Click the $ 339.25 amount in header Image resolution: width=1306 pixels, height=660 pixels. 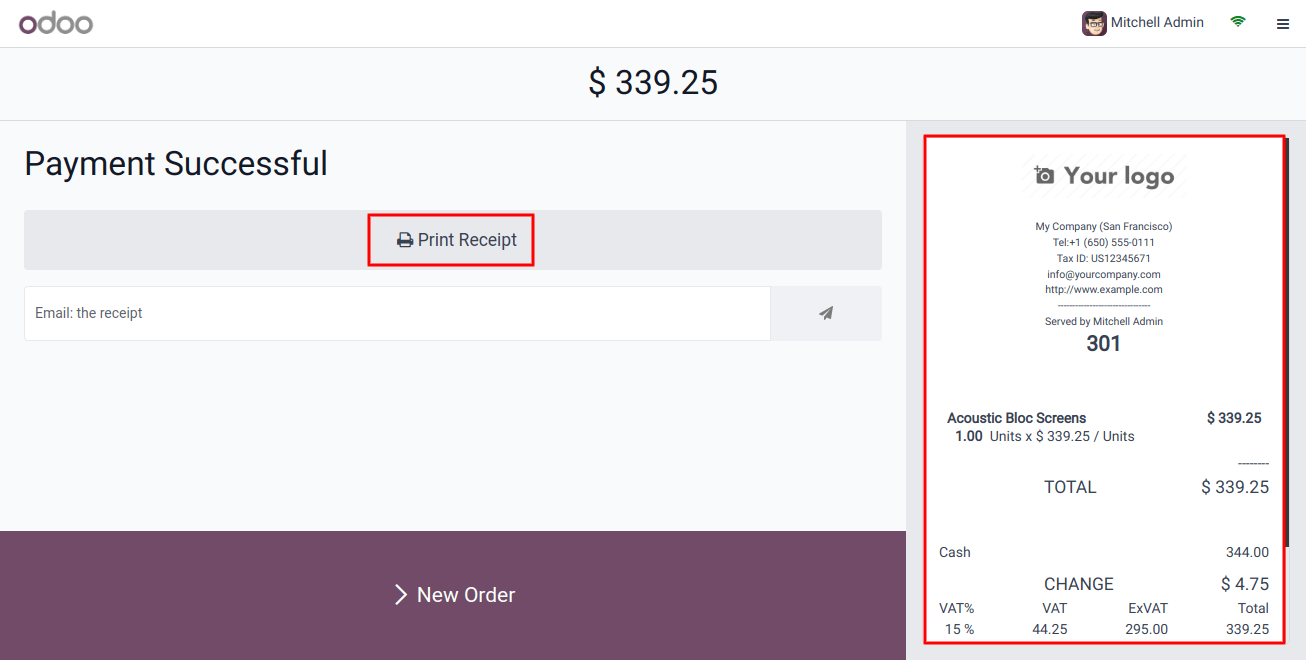(653, 83)
